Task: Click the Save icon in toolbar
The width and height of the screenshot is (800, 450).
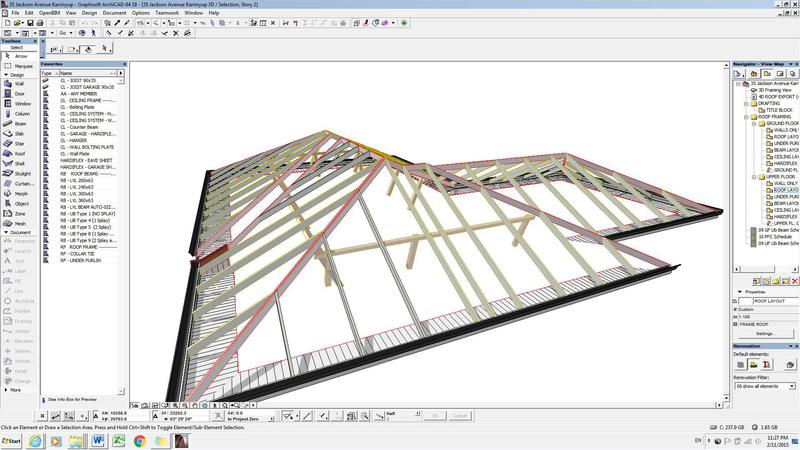Action: click(x=30, y=23)
